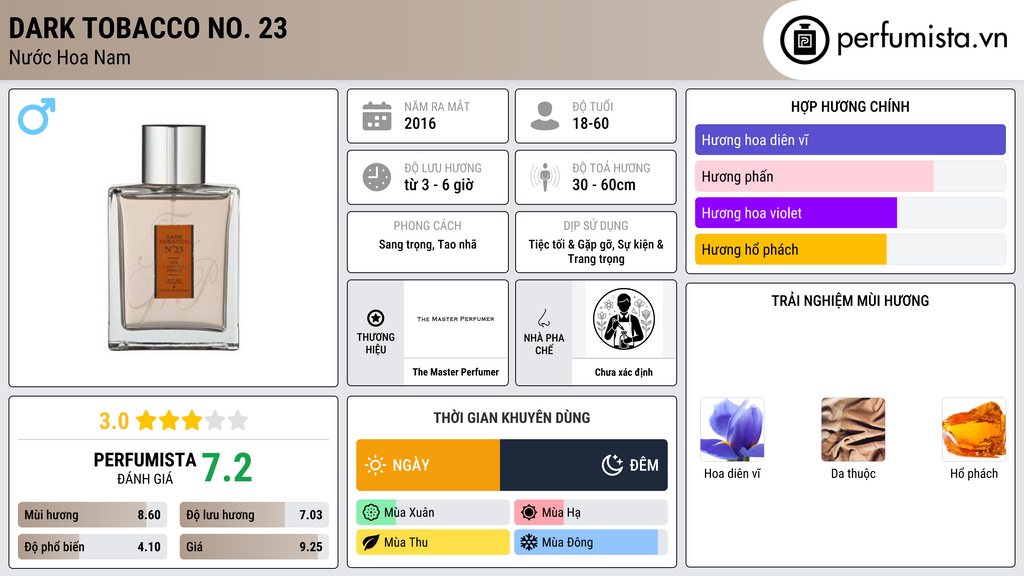Click the blue male gender symbol
Screen dimensions: 1024x576
pos(37,116)
